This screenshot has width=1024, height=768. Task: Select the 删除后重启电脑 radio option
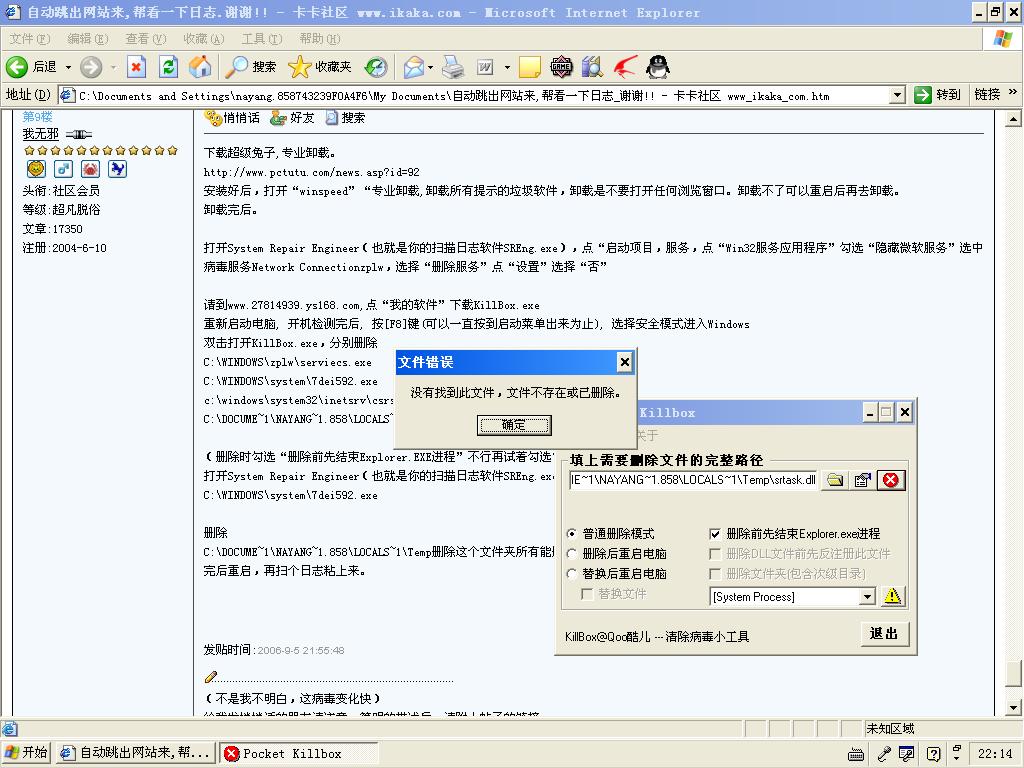point(572,554)
